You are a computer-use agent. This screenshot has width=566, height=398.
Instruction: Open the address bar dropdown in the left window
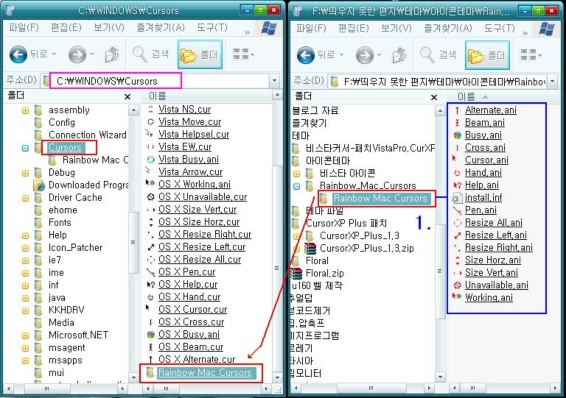274,81
